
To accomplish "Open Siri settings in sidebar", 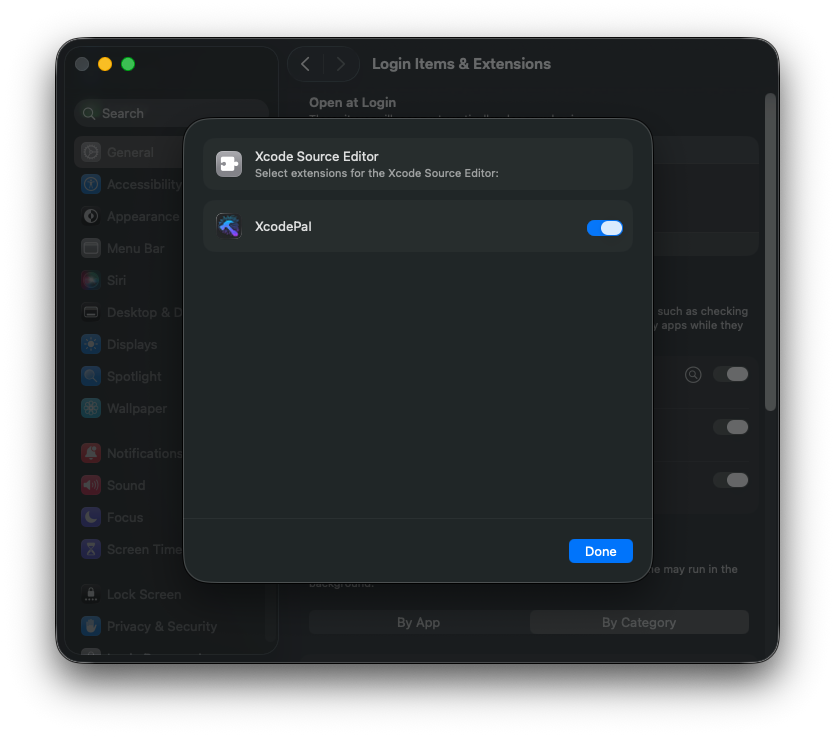I will [x=129, y=280].
